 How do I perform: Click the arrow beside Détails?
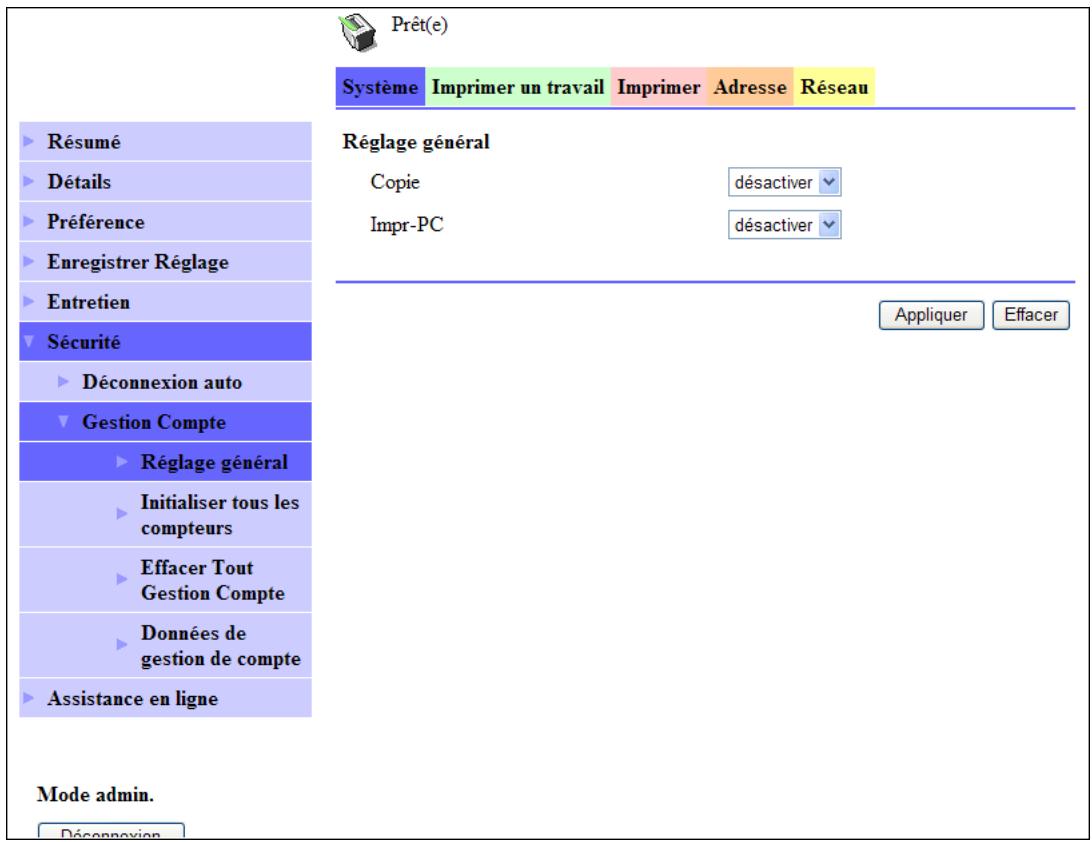click(29, 181)
